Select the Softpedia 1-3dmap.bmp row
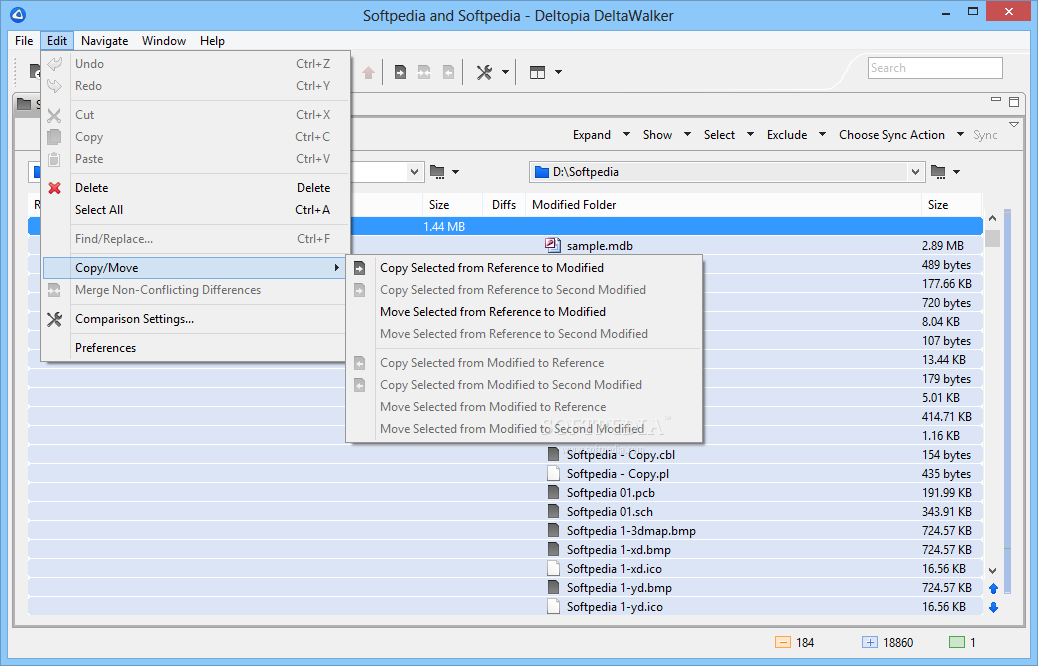Image resolution: width=1038 pixels, height=666 pixels. [x=505, y=531]
